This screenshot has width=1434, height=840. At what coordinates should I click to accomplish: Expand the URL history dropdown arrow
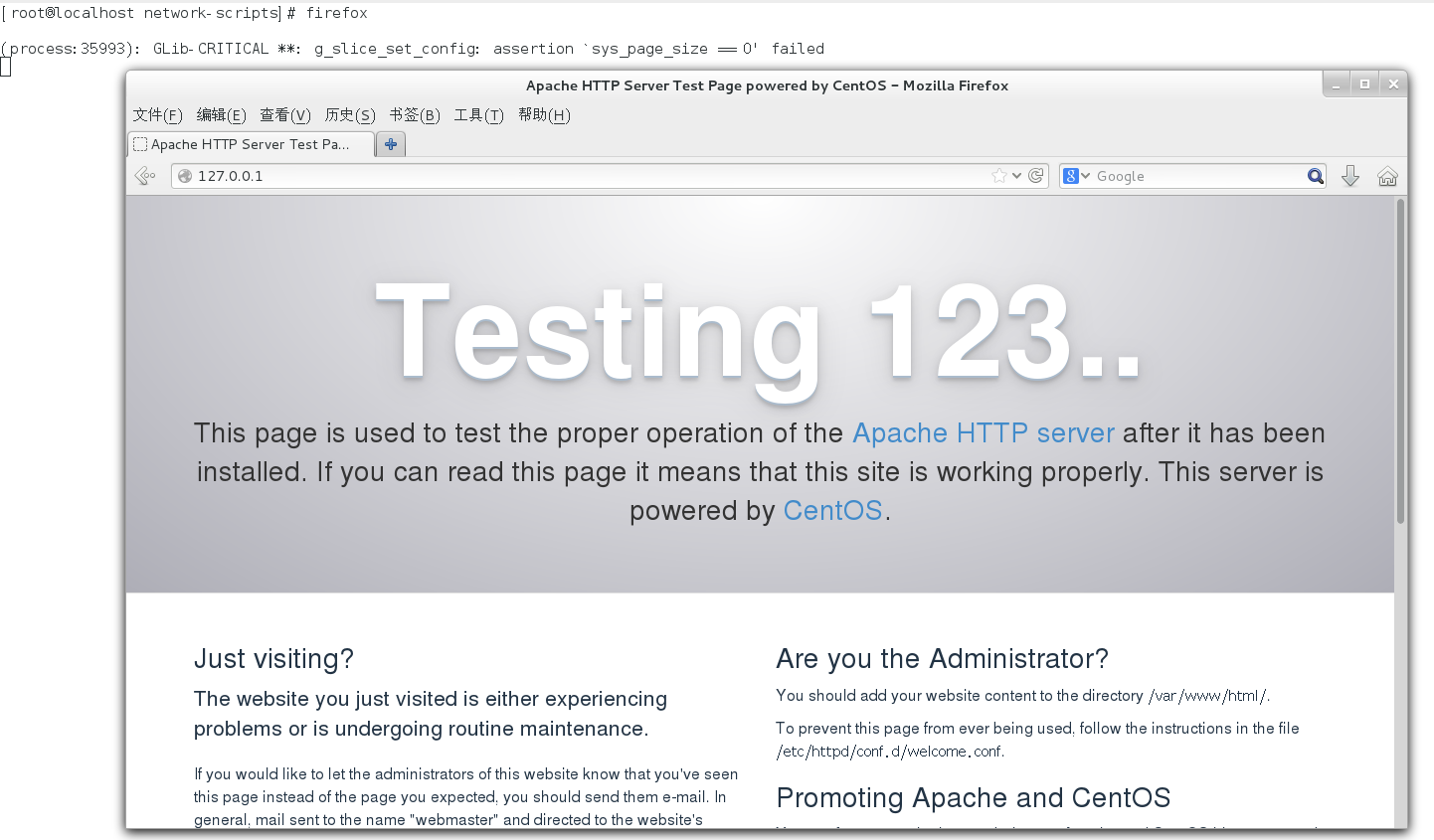tap(1016, 176)
